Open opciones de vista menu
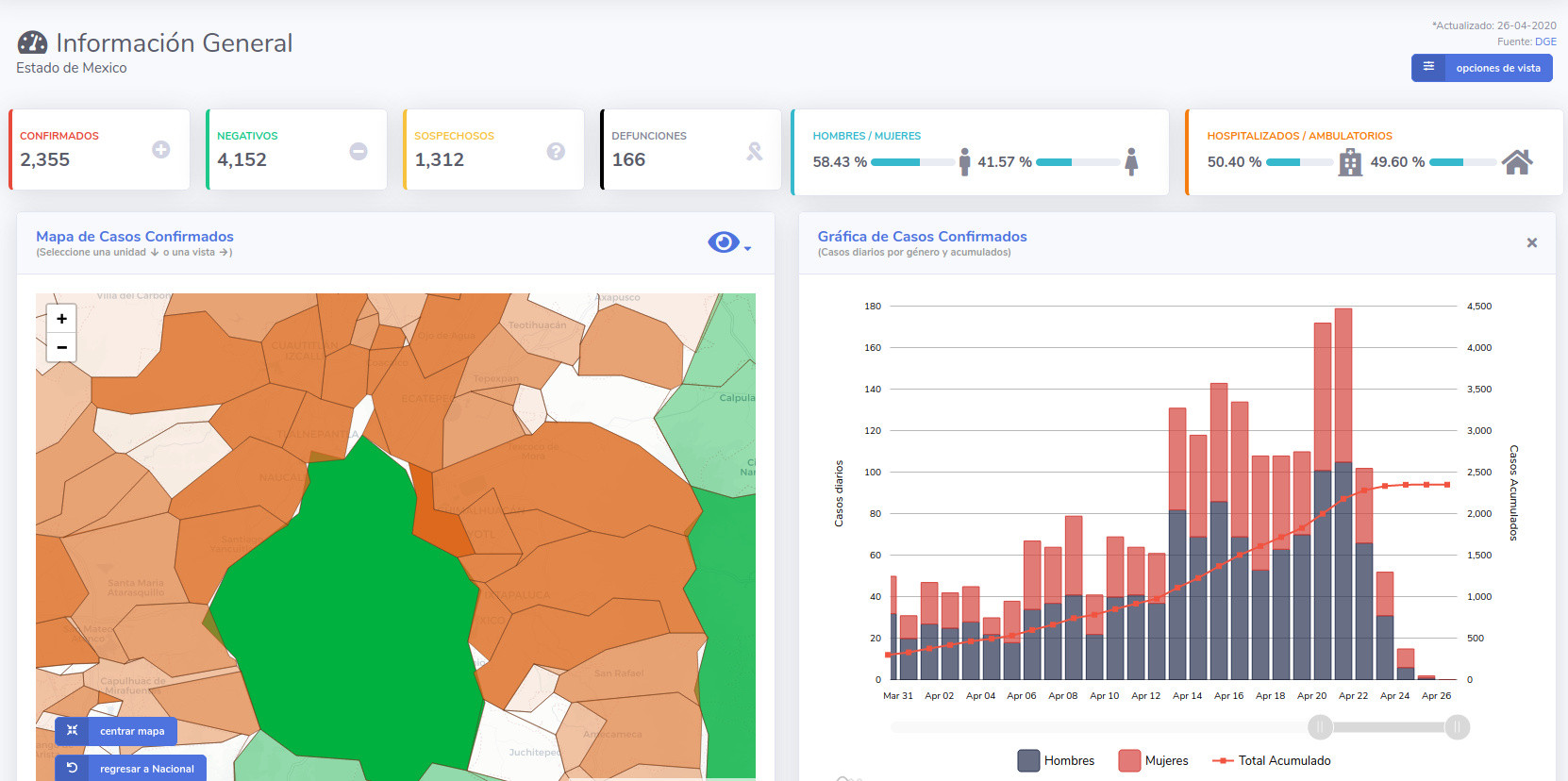Image resolution: width=1568 pixels, height=781 pixels. pos(1482,68)
